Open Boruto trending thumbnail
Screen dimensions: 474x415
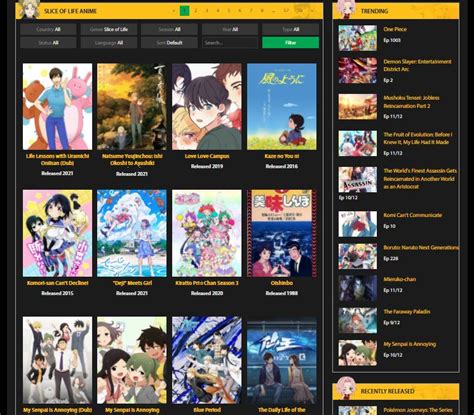pos(358,256)
